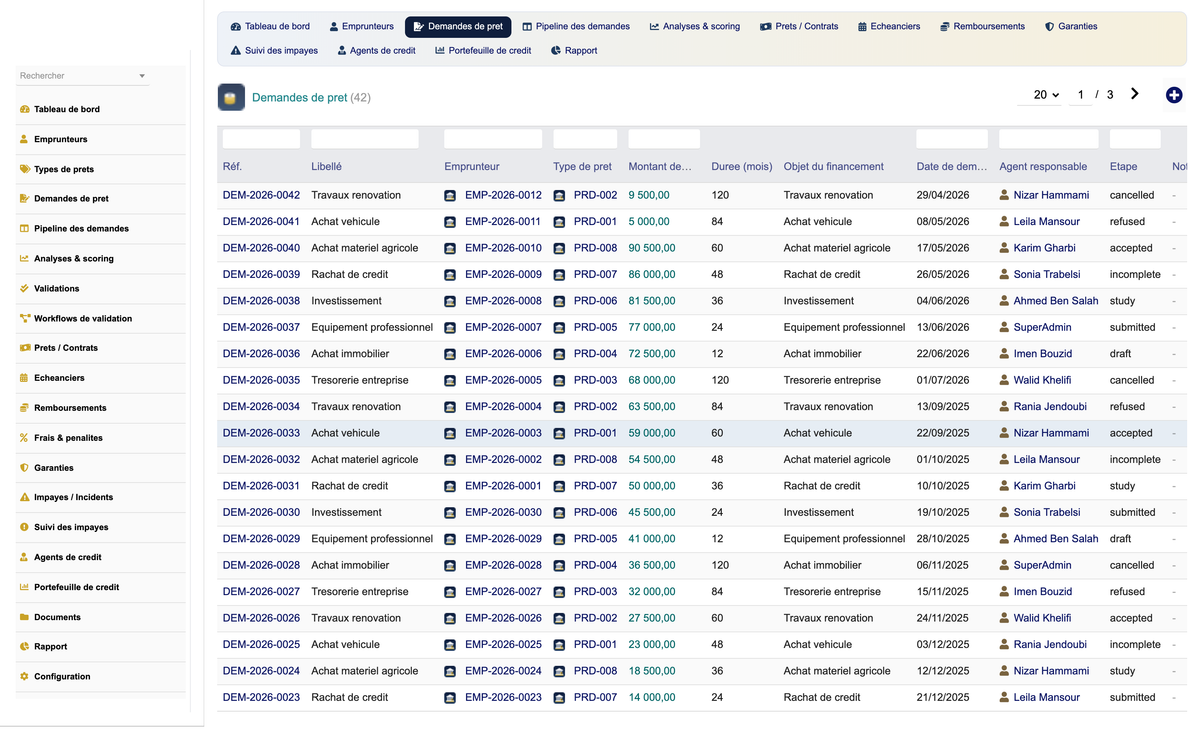The height and width of the screenshot is (743, 1200).
Task: Open Garanties top tab
Action: 1071,26
